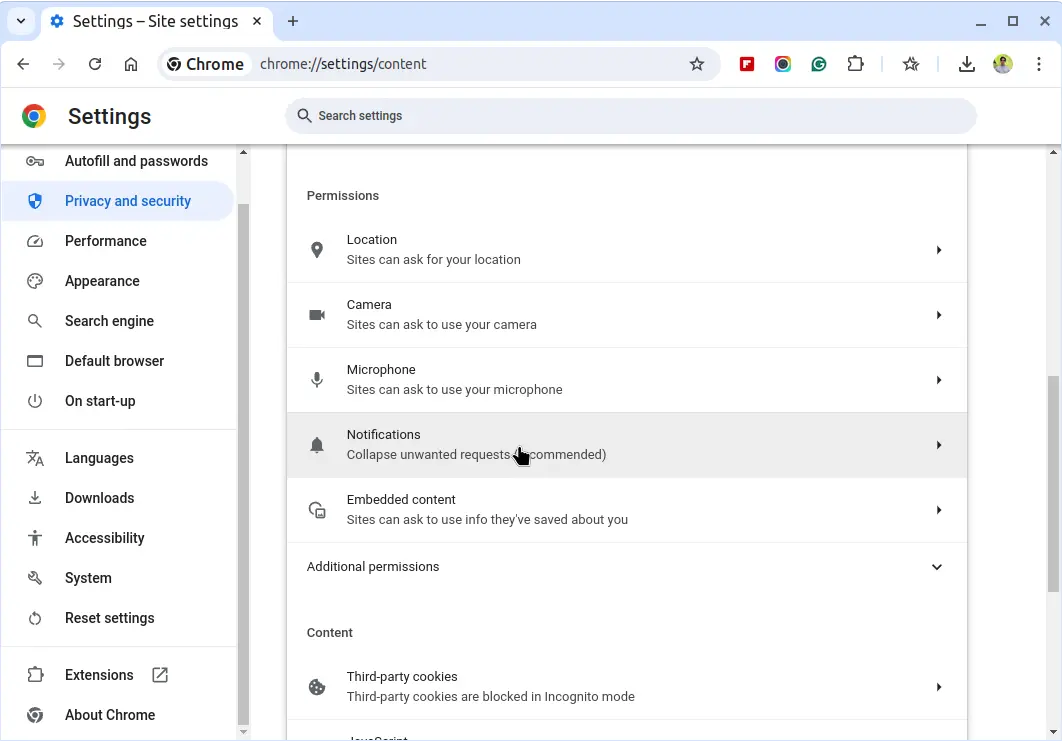Open the tab search dropdown arrow
1062x741 pixels.
[21, 21]
